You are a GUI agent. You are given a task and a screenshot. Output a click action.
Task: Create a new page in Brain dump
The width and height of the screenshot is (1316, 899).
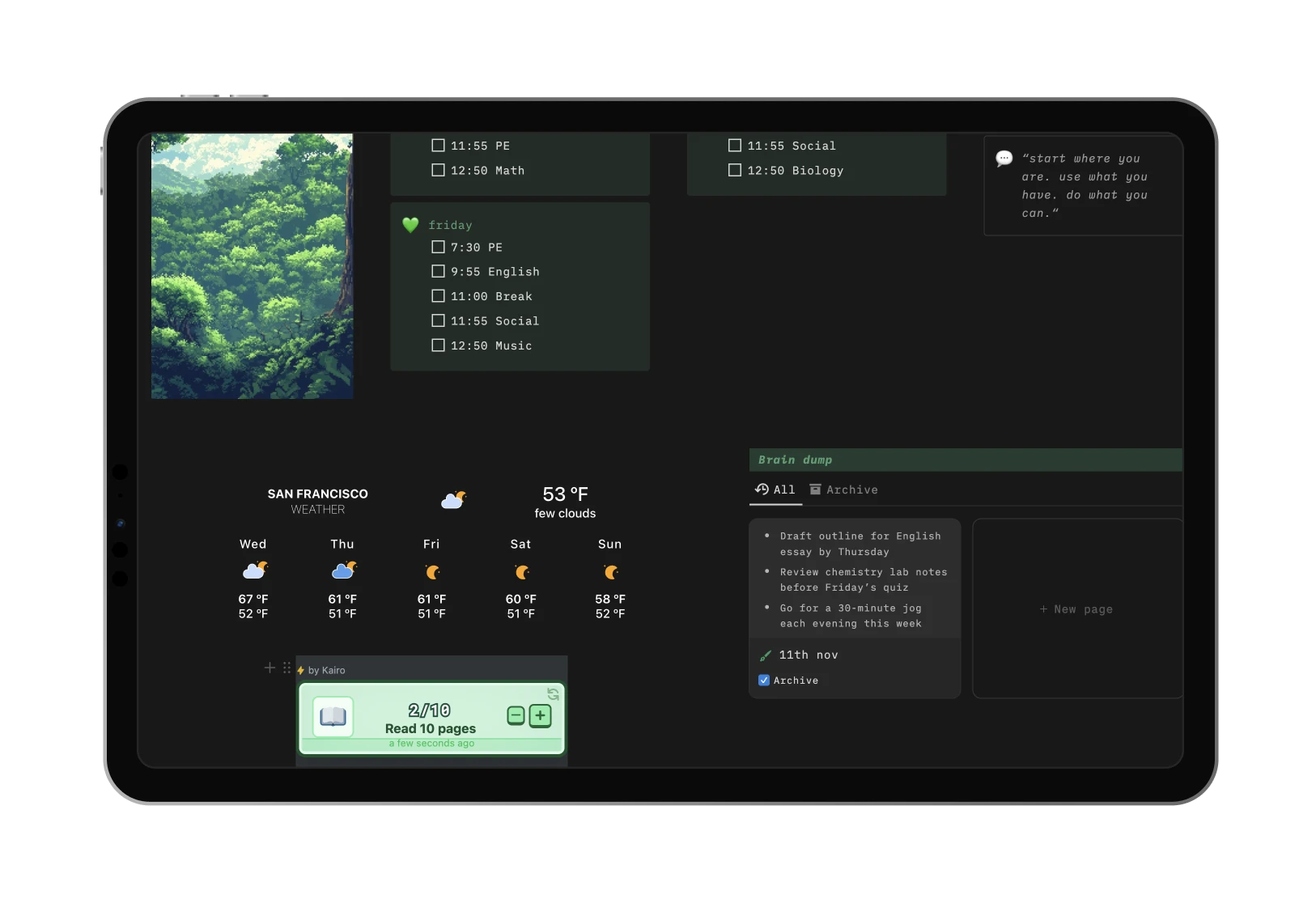1076,609
